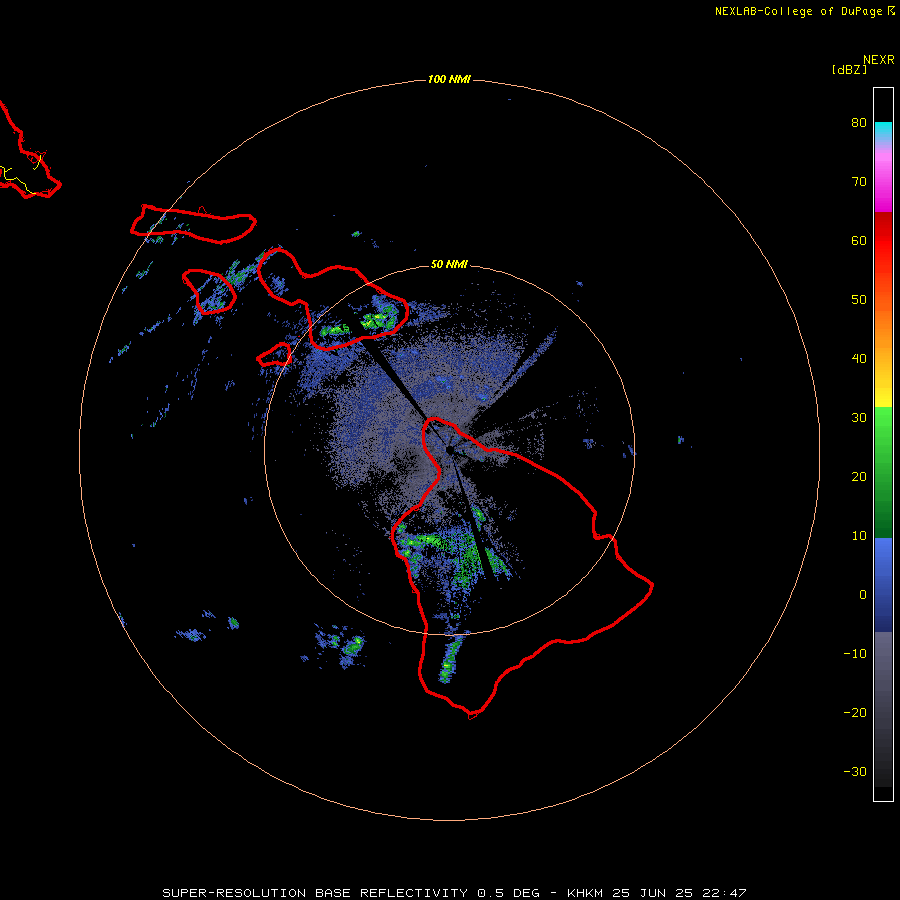Click the cyan segment of color bar
The width and height of the screenshot is (900, 900).
[883, 131]
